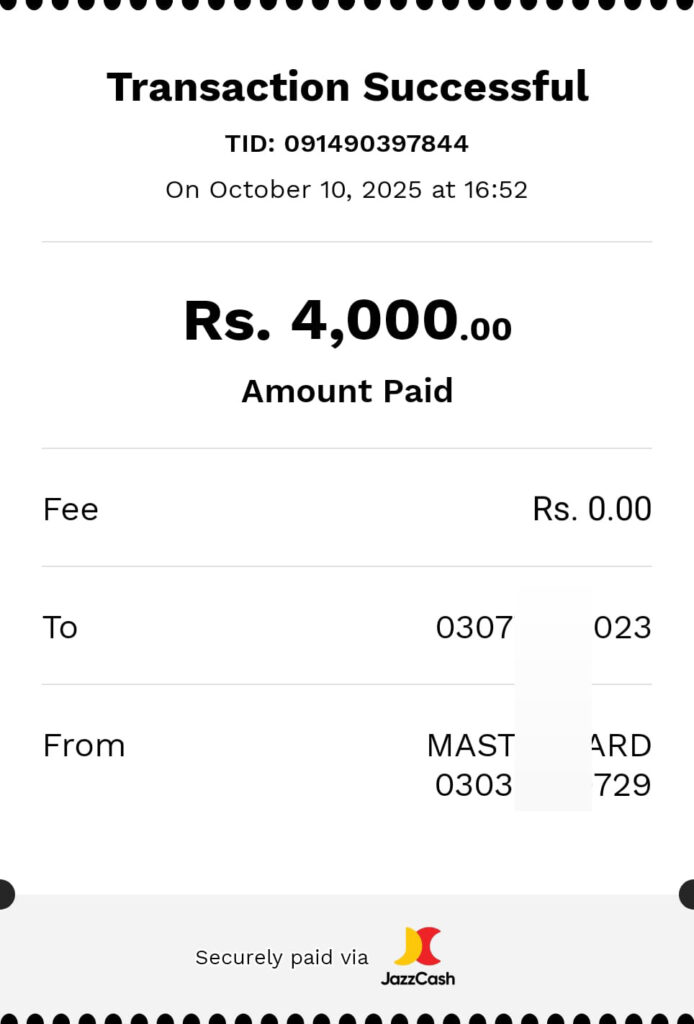This screenshot has height=1024, width=694.
Task: Click the To row label
Action: pyautogui.click(x=60, y=628)
